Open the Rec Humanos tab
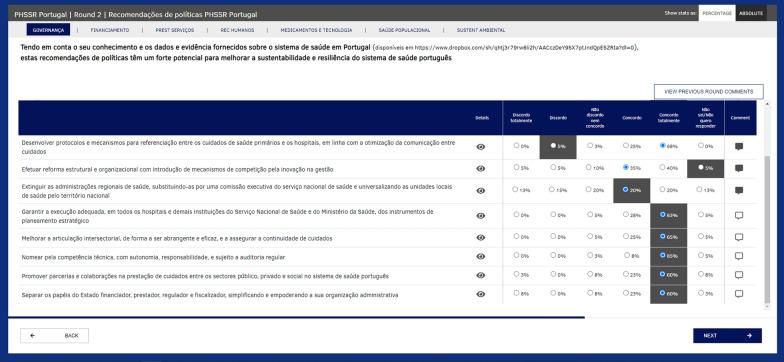784x362 pixels. pyautogui.click(x=237, y=30)
